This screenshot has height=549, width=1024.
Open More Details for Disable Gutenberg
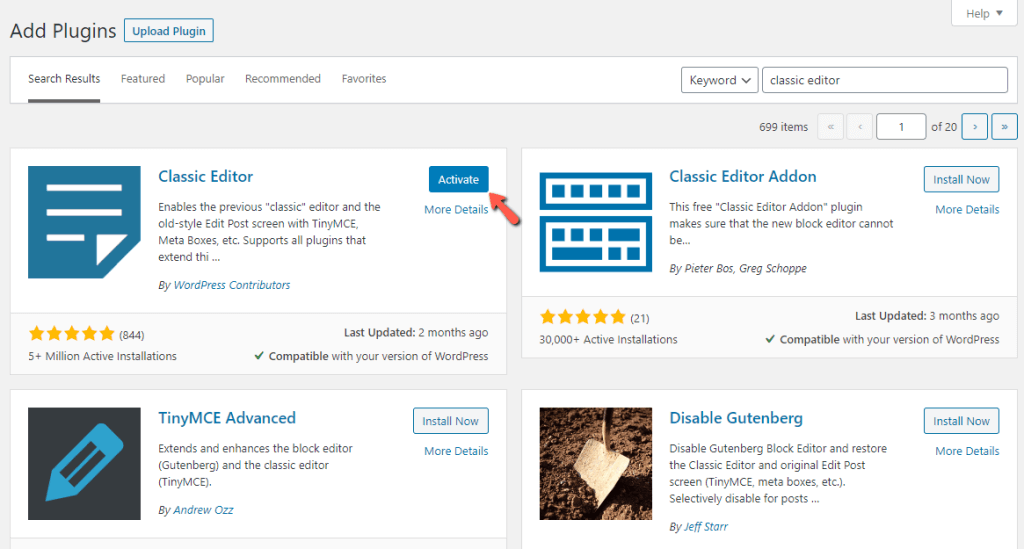(x=967, y=451)
